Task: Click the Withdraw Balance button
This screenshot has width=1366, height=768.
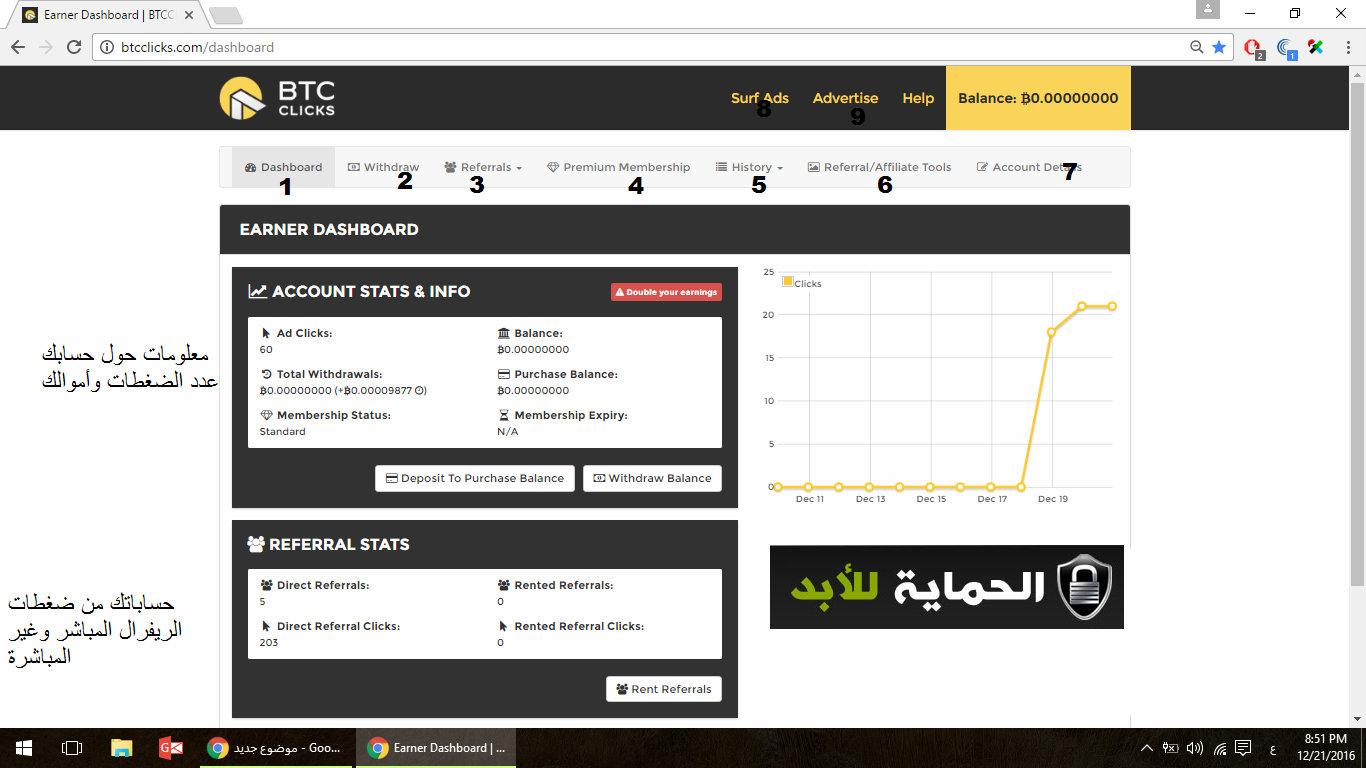Action: 652,478
